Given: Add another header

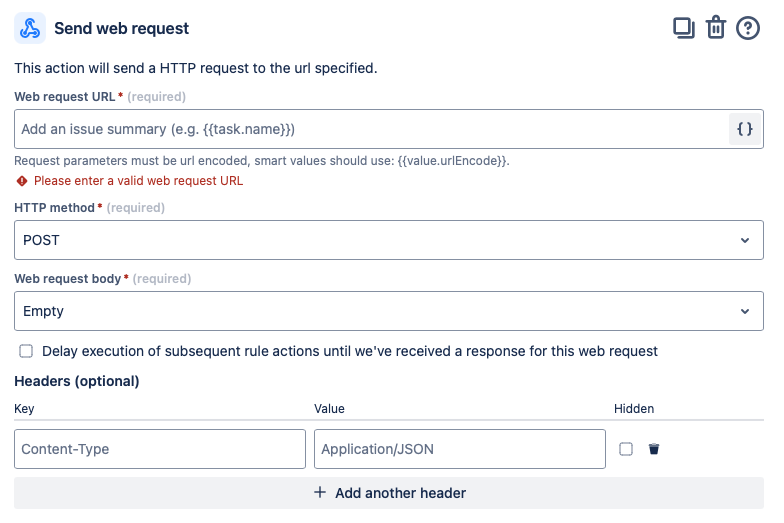Looking at the screenshot, I should point(389,493).
